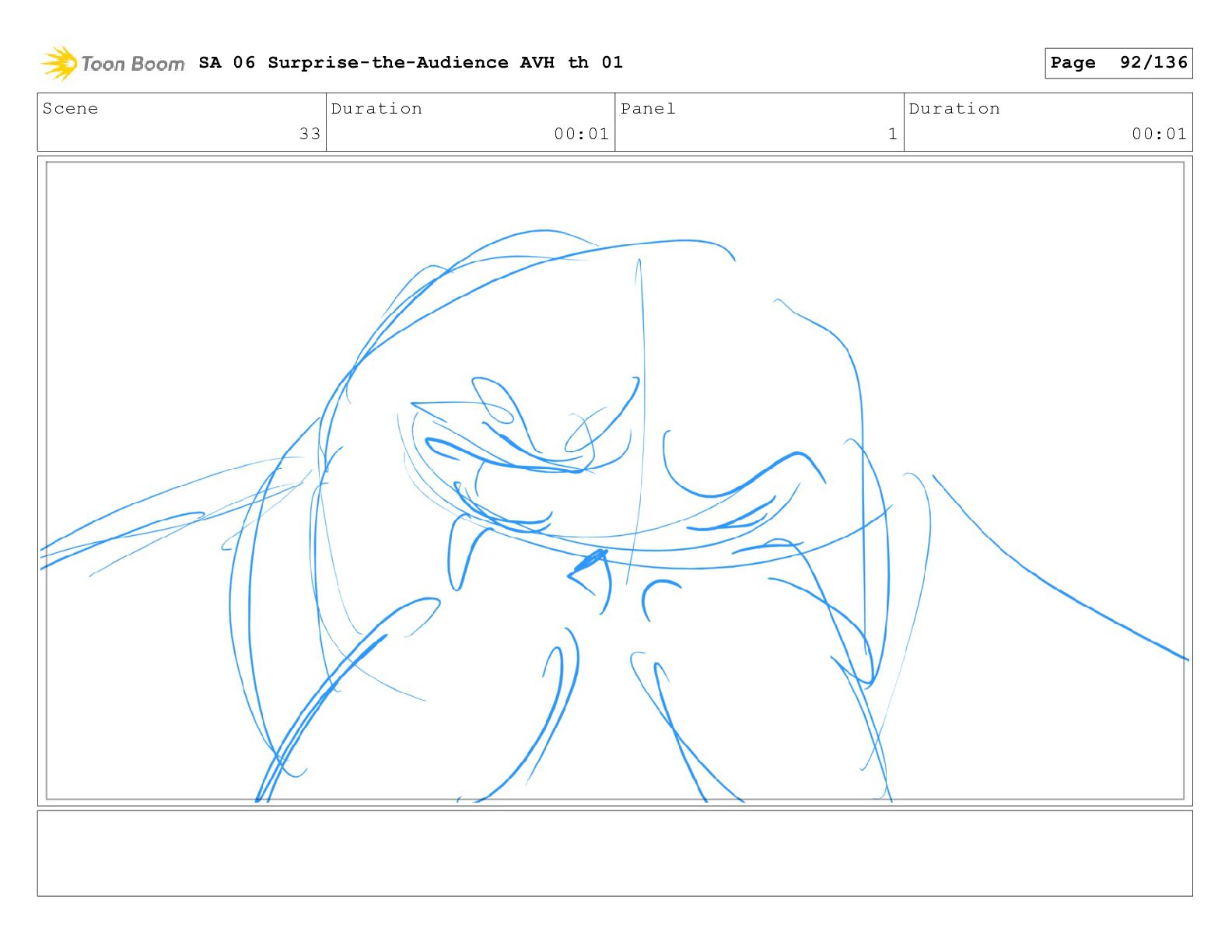This screenshot has width=1232, height=952.
Task: Click the scene number '33'
Action: coord(310,134)
